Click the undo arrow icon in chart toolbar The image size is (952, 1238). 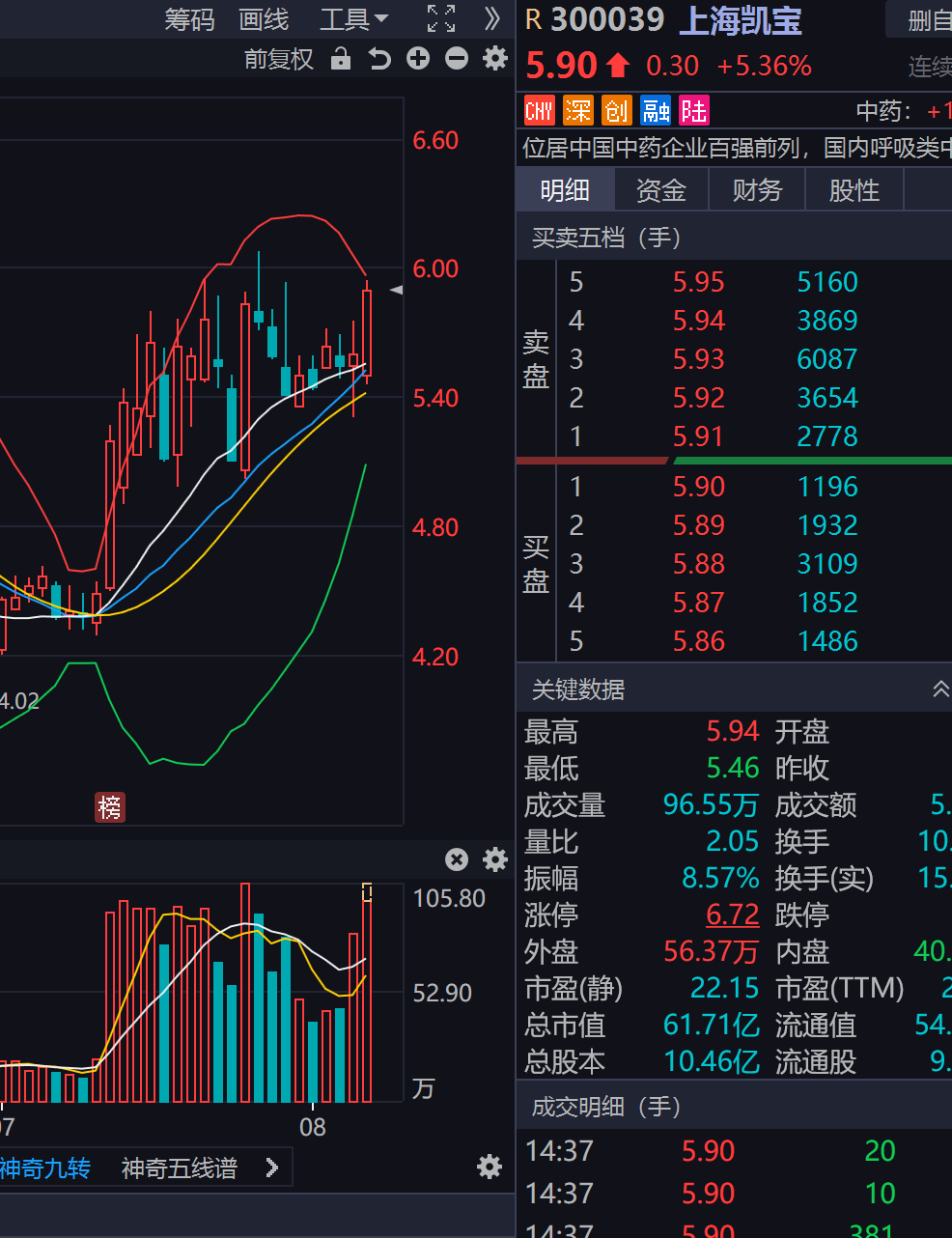click(379, 59)
